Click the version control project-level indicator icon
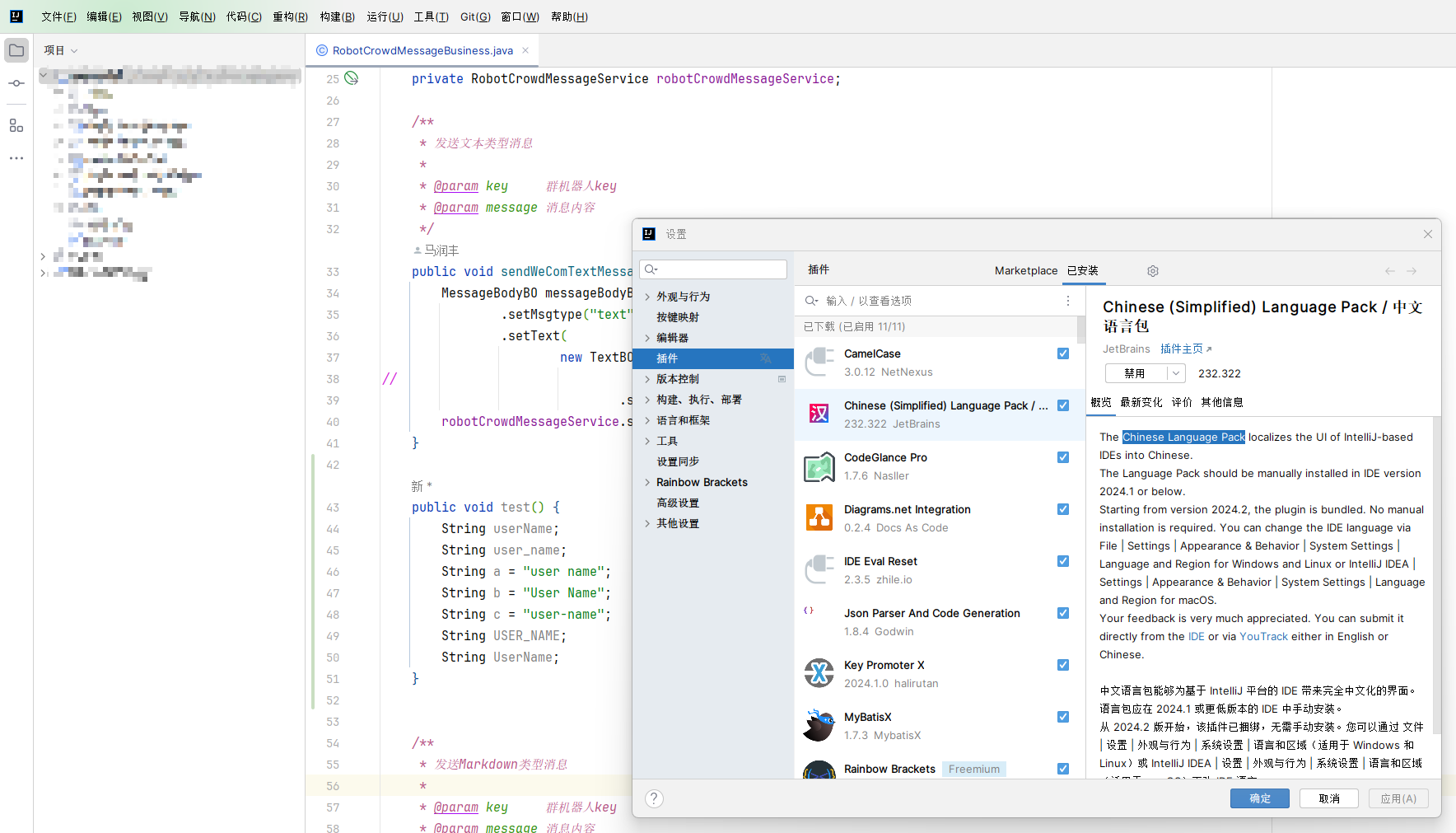Screen dimensions: 1456x833 click(782, 379)
